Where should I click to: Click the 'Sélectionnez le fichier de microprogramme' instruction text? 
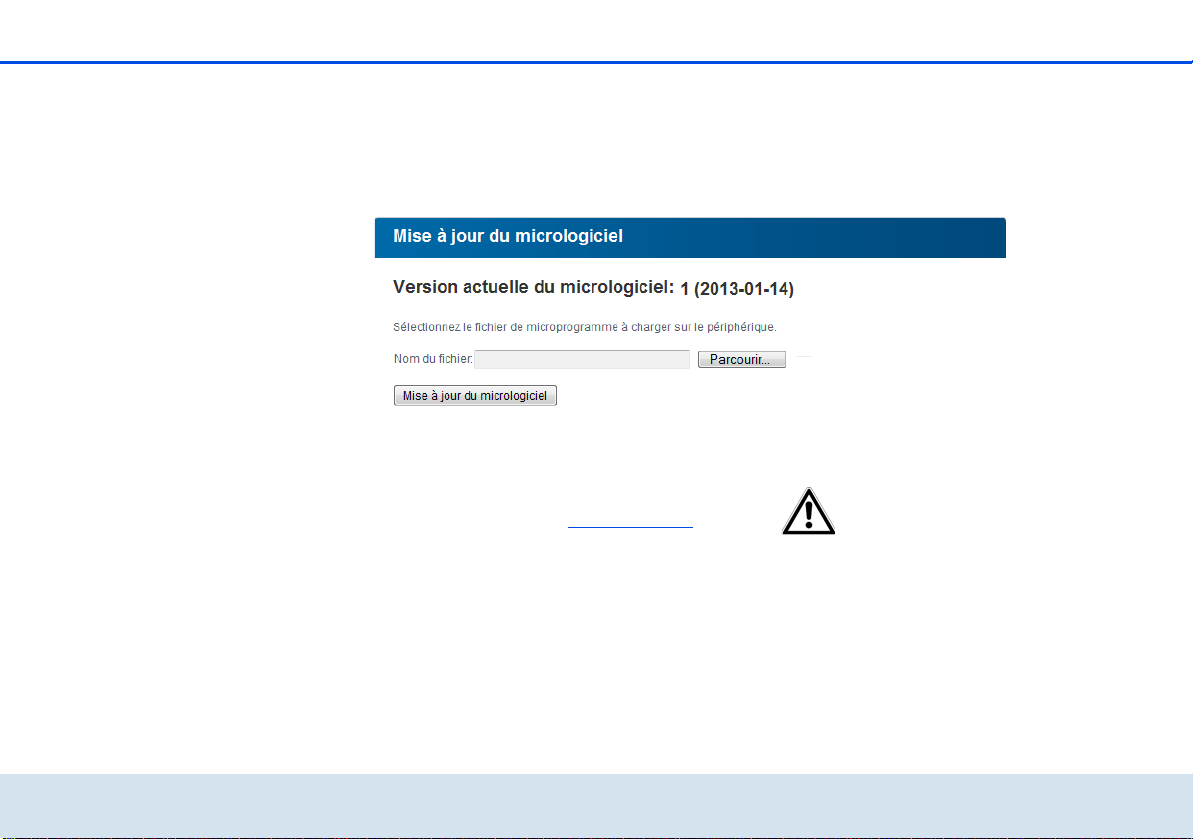(x=584, y=327)
